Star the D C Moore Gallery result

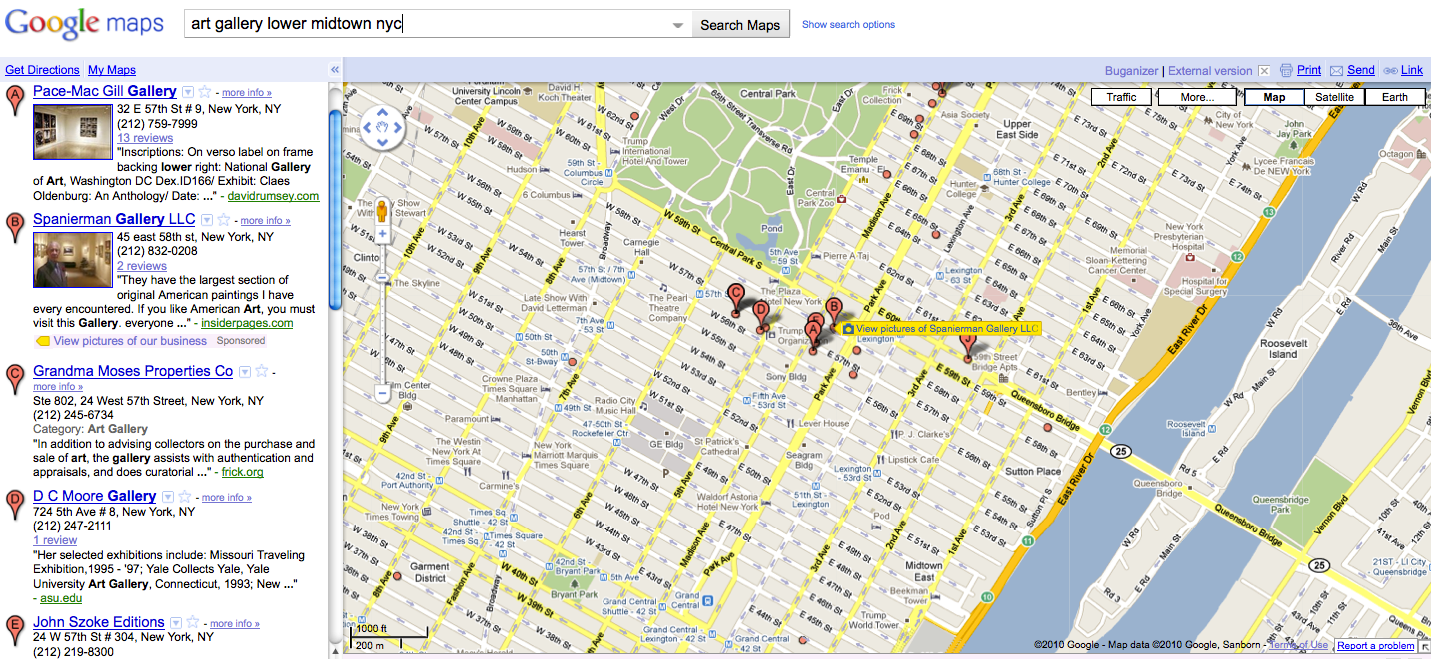[185, 497]
